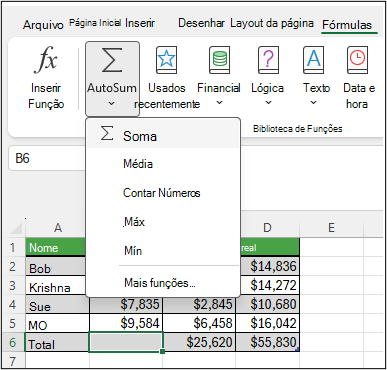The width and height of the screenshot is (387, 370).
Task: Expand the Financial dropdown chevron
Action: click(x=219, y=103)
